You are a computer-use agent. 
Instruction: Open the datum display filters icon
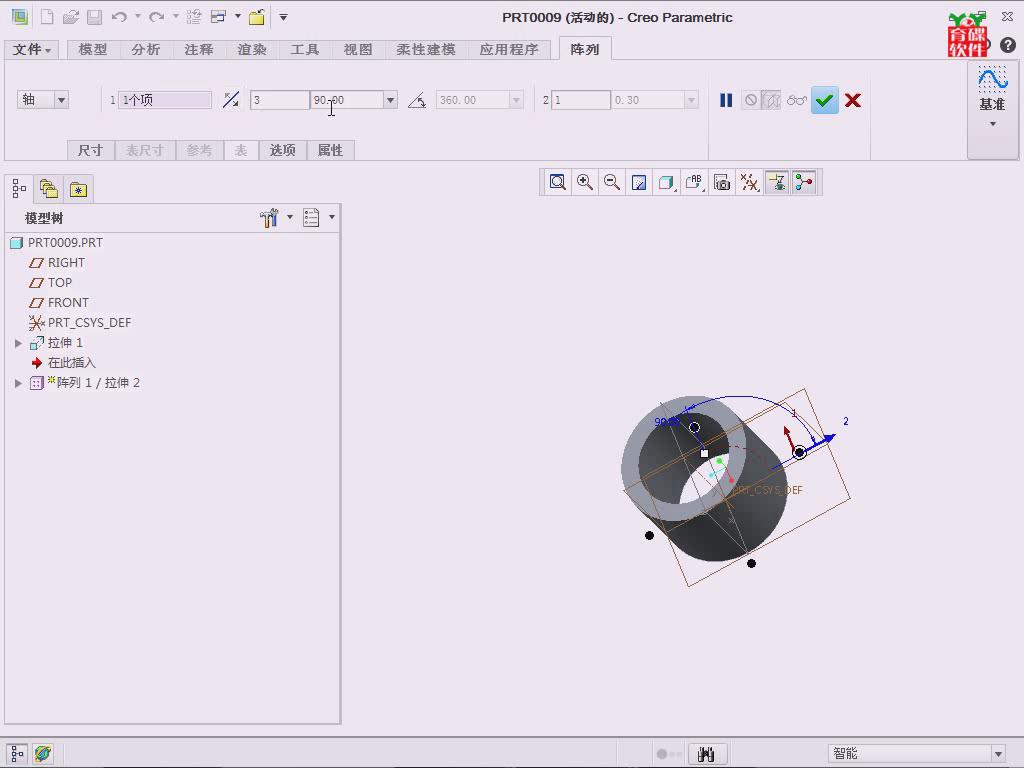point(750,182)
